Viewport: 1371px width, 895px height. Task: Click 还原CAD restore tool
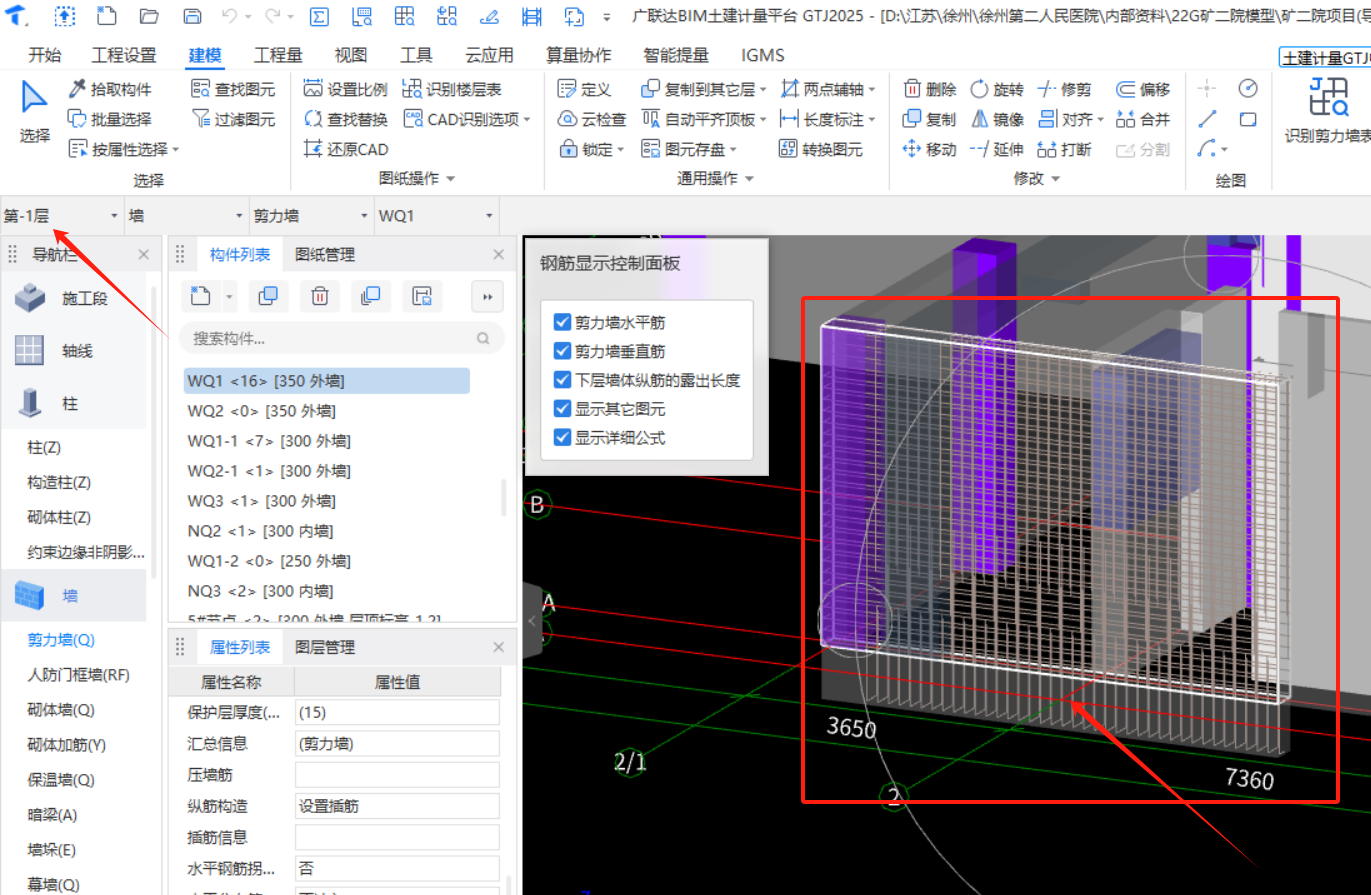click(345, 149)
